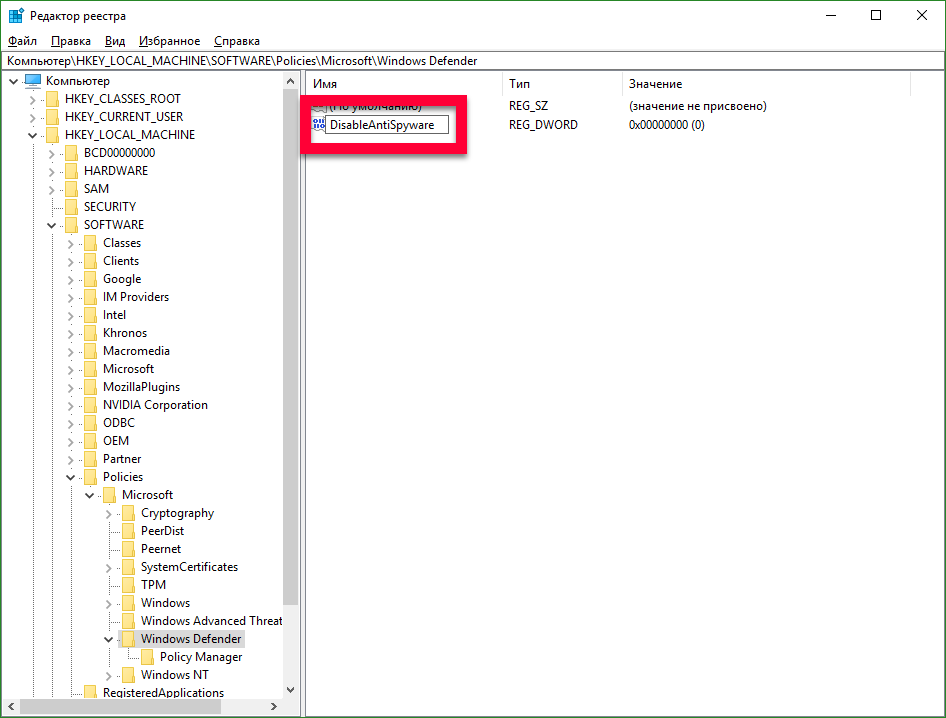The height and width of the screenshot is (718, 946).
Task: Click the SECURITY folder icon
Action: [x=71, y=207]
